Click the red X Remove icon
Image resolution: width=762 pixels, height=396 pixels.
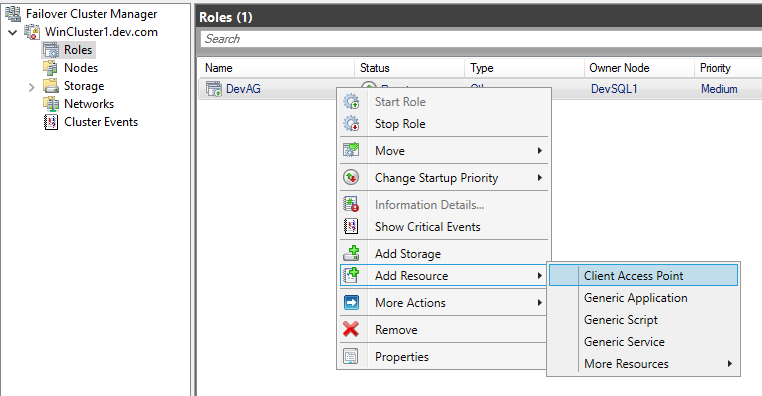click(x=351, y=329)
